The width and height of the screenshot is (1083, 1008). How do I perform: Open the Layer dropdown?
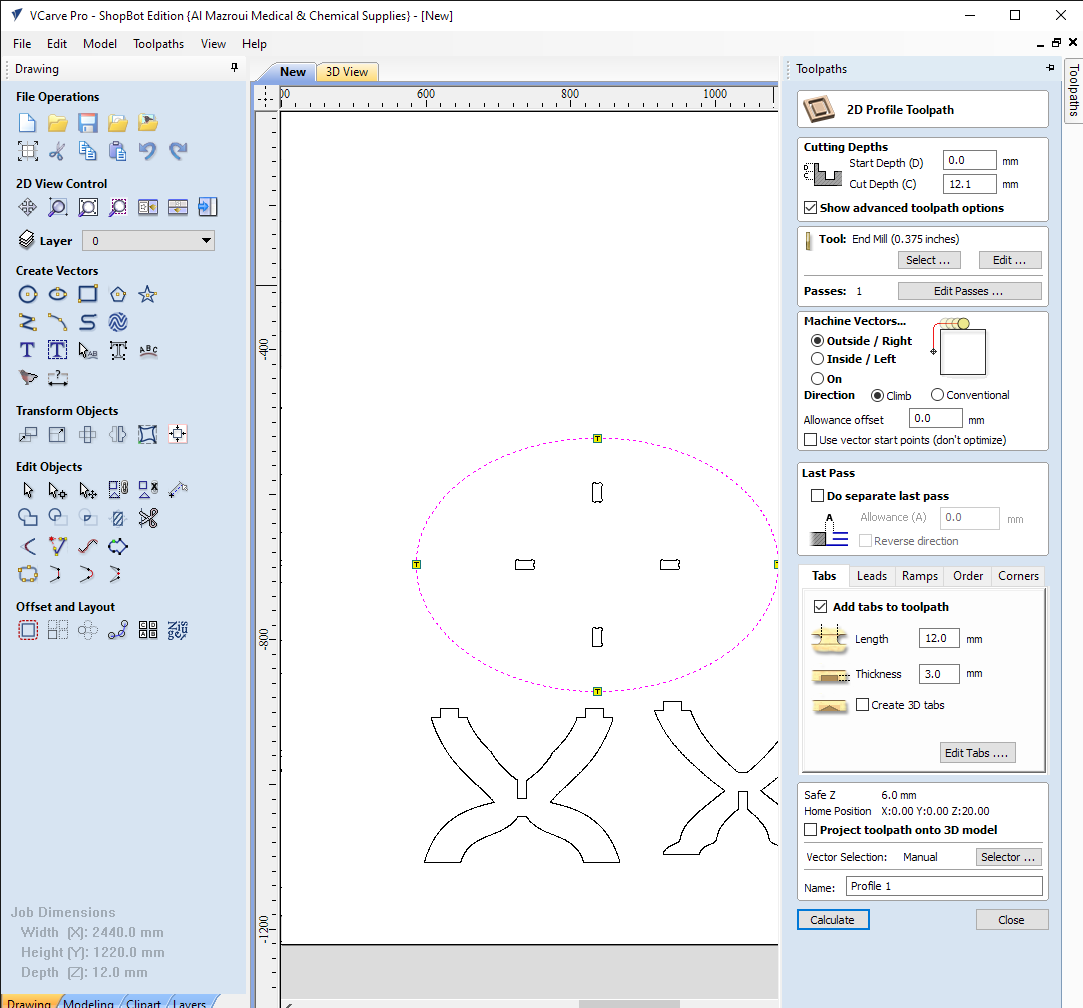click(x=148, y=240)
